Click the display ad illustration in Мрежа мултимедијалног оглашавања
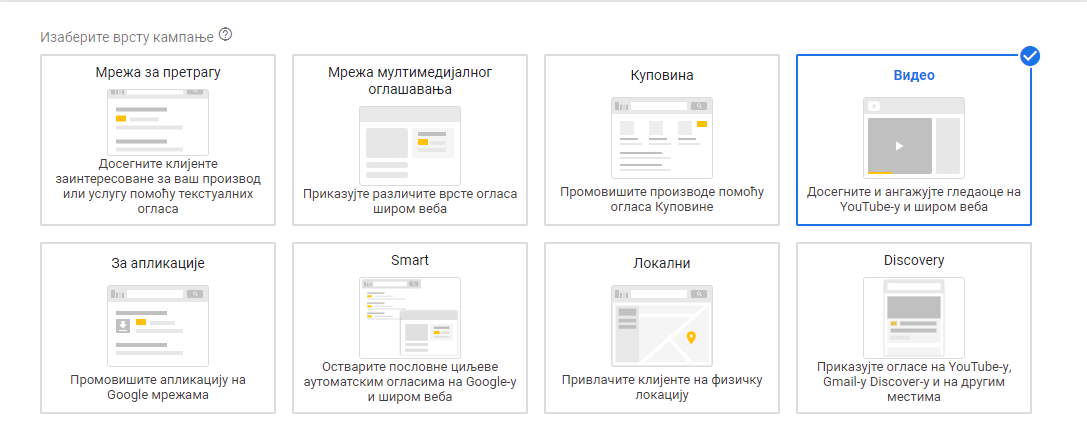This screenshot has height=437, width=1087. [410, 146]
